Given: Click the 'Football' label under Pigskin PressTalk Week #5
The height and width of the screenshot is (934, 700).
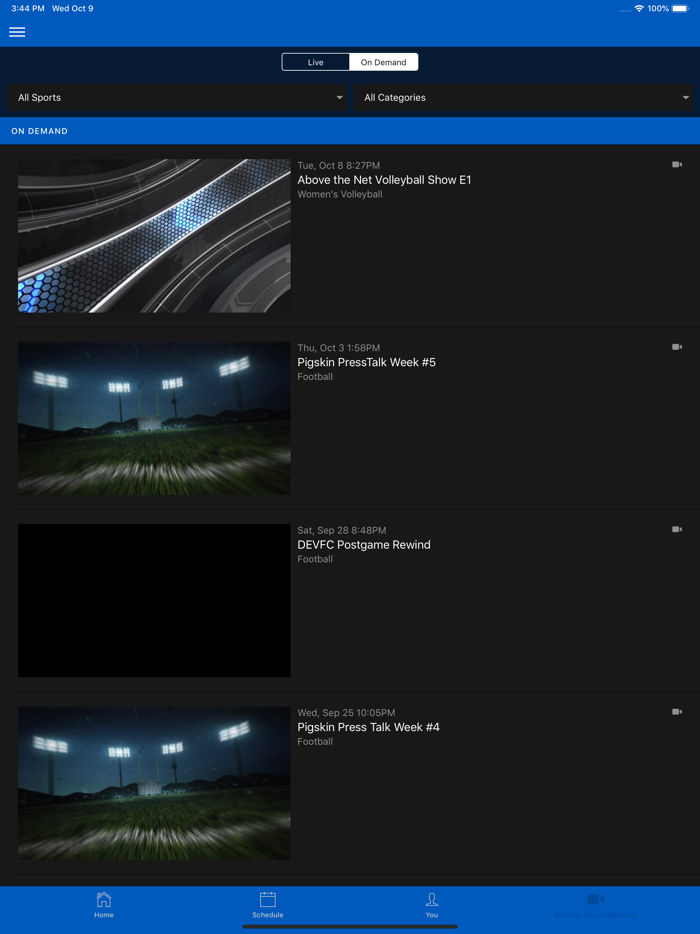Looking at the screenshot, I should click(315, 376).
